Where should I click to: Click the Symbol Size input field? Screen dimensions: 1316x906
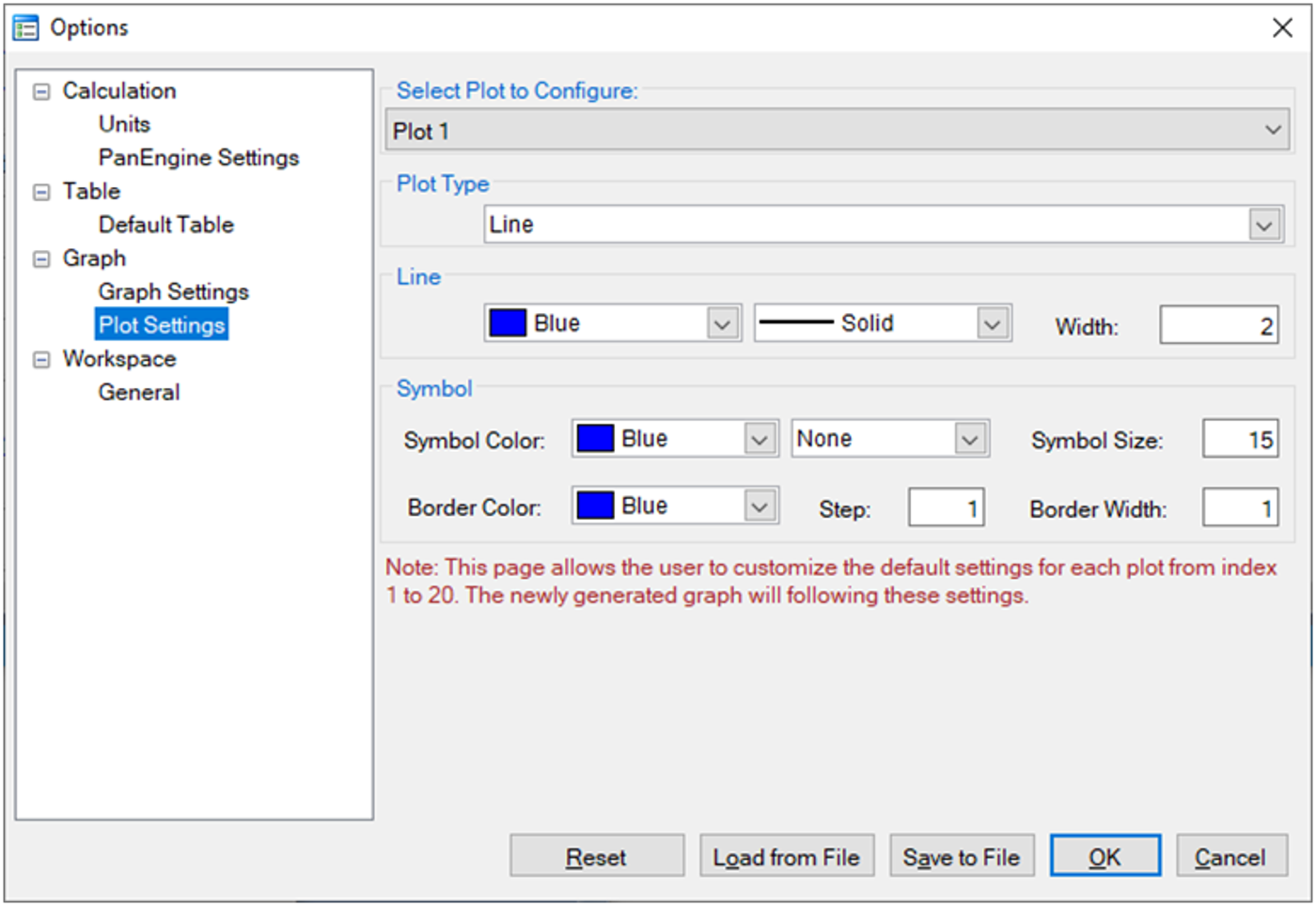(x=1239, y=439)
